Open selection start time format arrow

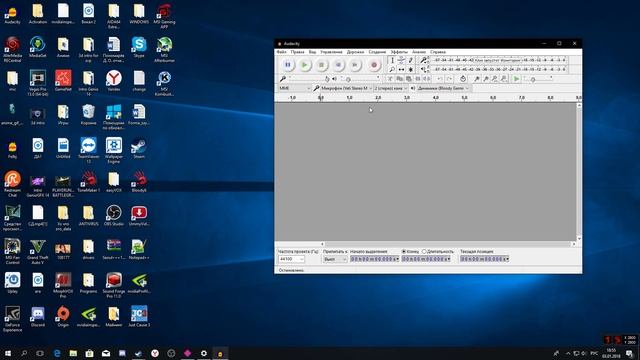[x=398, y=259]
